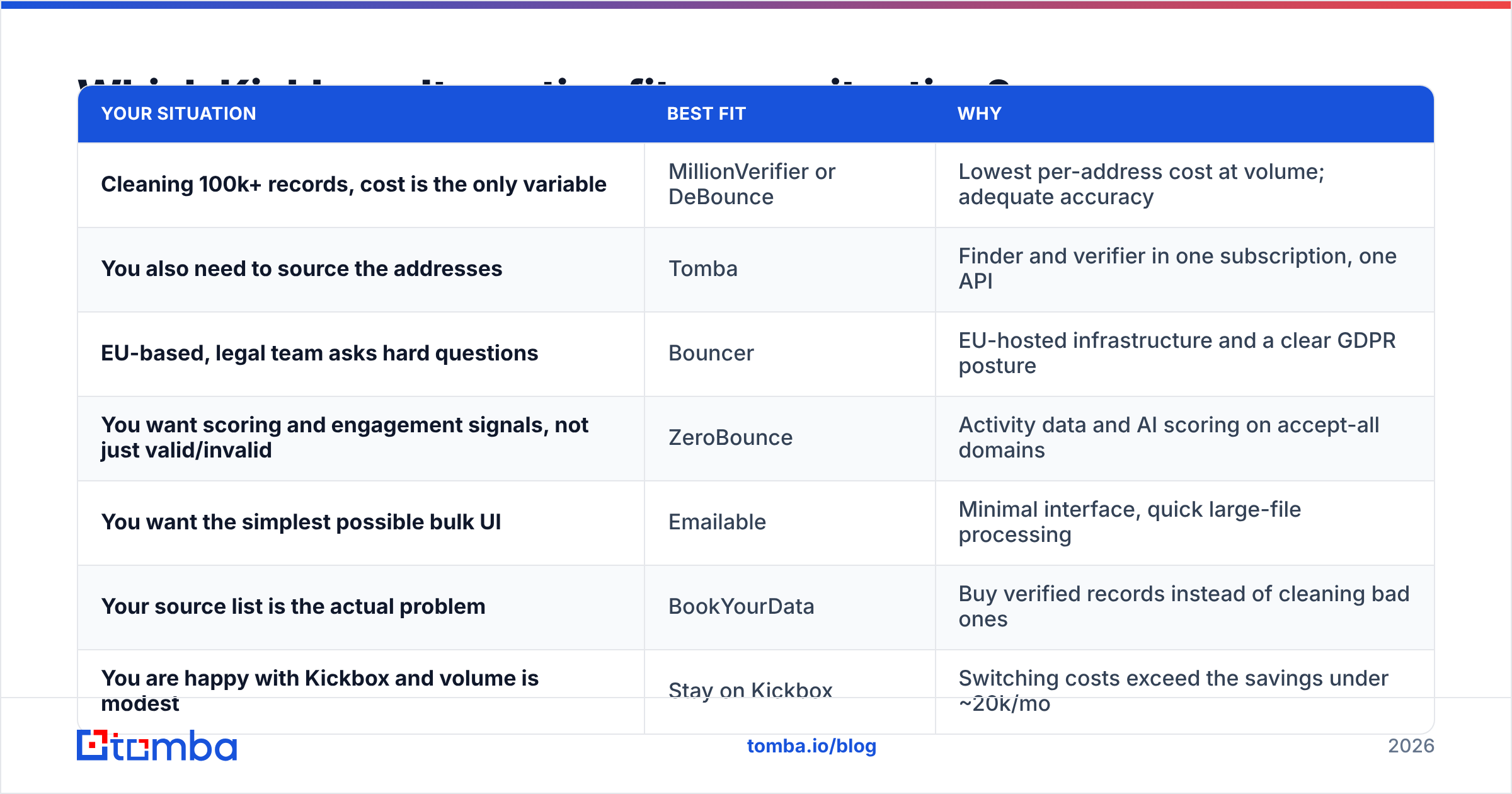Screen dimensions: 1512x794
Task: Click the Bouncer best fit cell
Action: pos(790,354)
